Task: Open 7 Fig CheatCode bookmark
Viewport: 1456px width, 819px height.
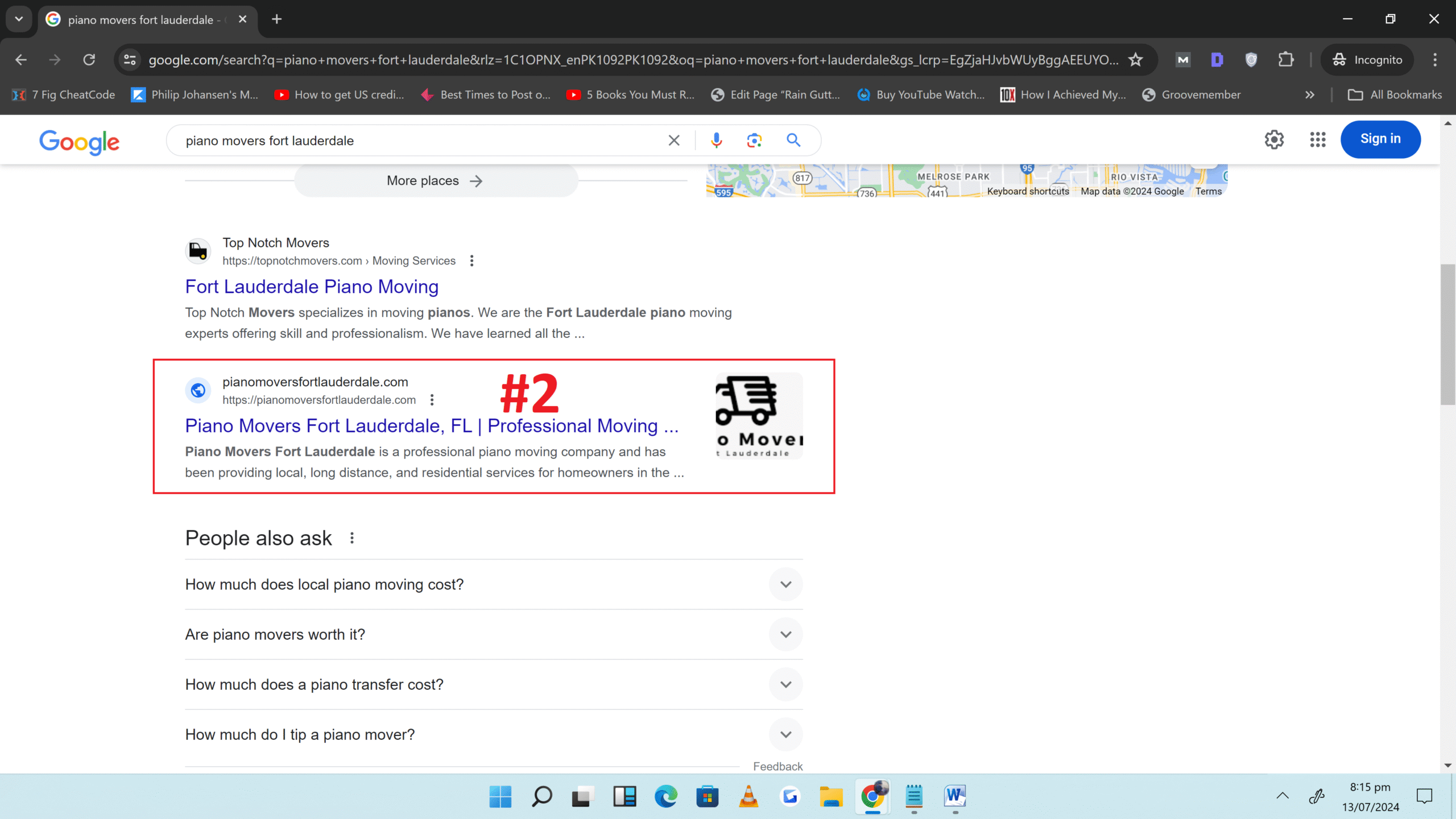Action: click(x=64, y=95)
